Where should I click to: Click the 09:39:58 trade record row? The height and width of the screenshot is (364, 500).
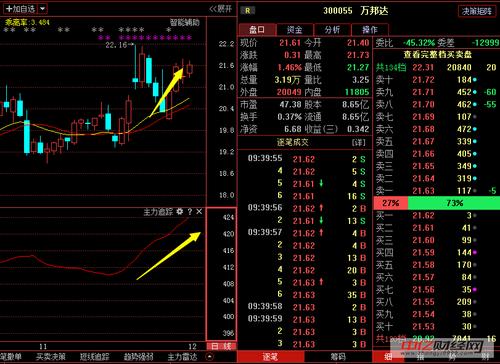[x=306, y=307]
